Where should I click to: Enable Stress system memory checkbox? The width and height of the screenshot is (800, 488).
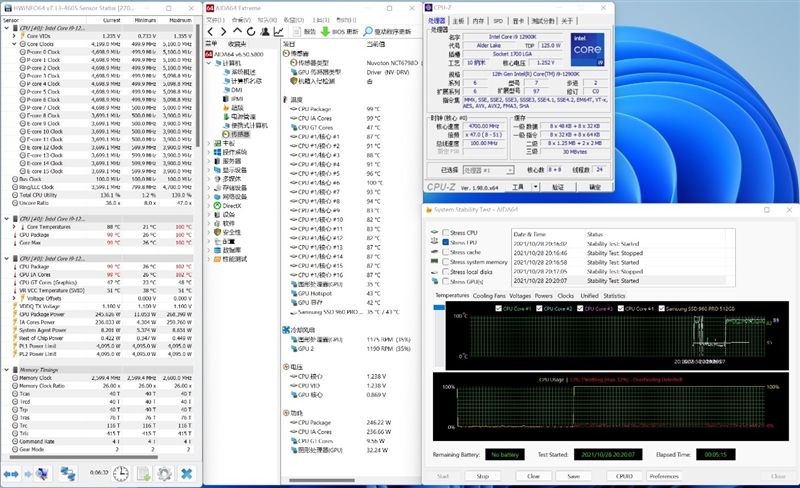446,261
